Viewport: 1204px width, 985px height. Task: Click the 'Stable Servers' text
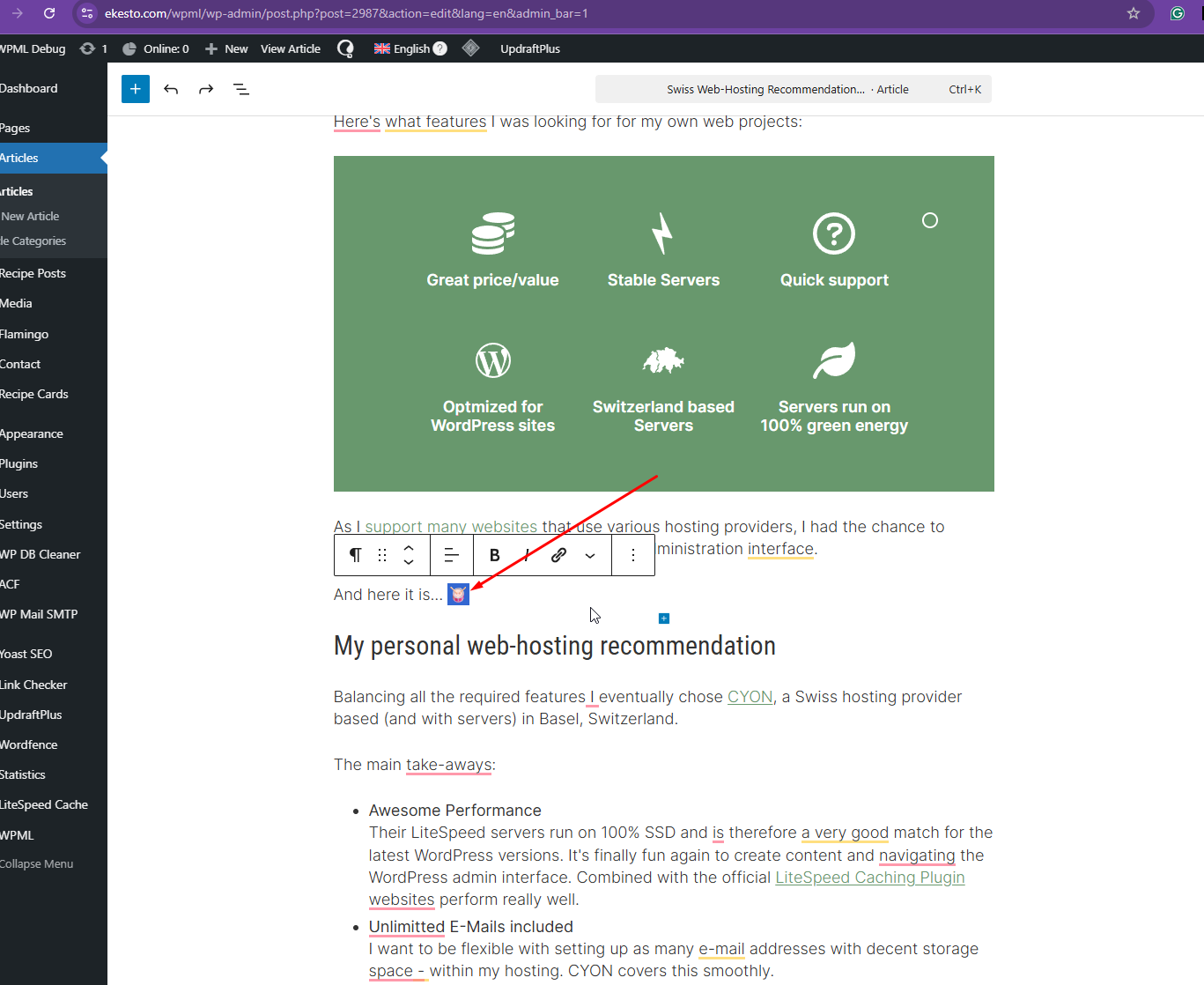click(x=663, y=280)
